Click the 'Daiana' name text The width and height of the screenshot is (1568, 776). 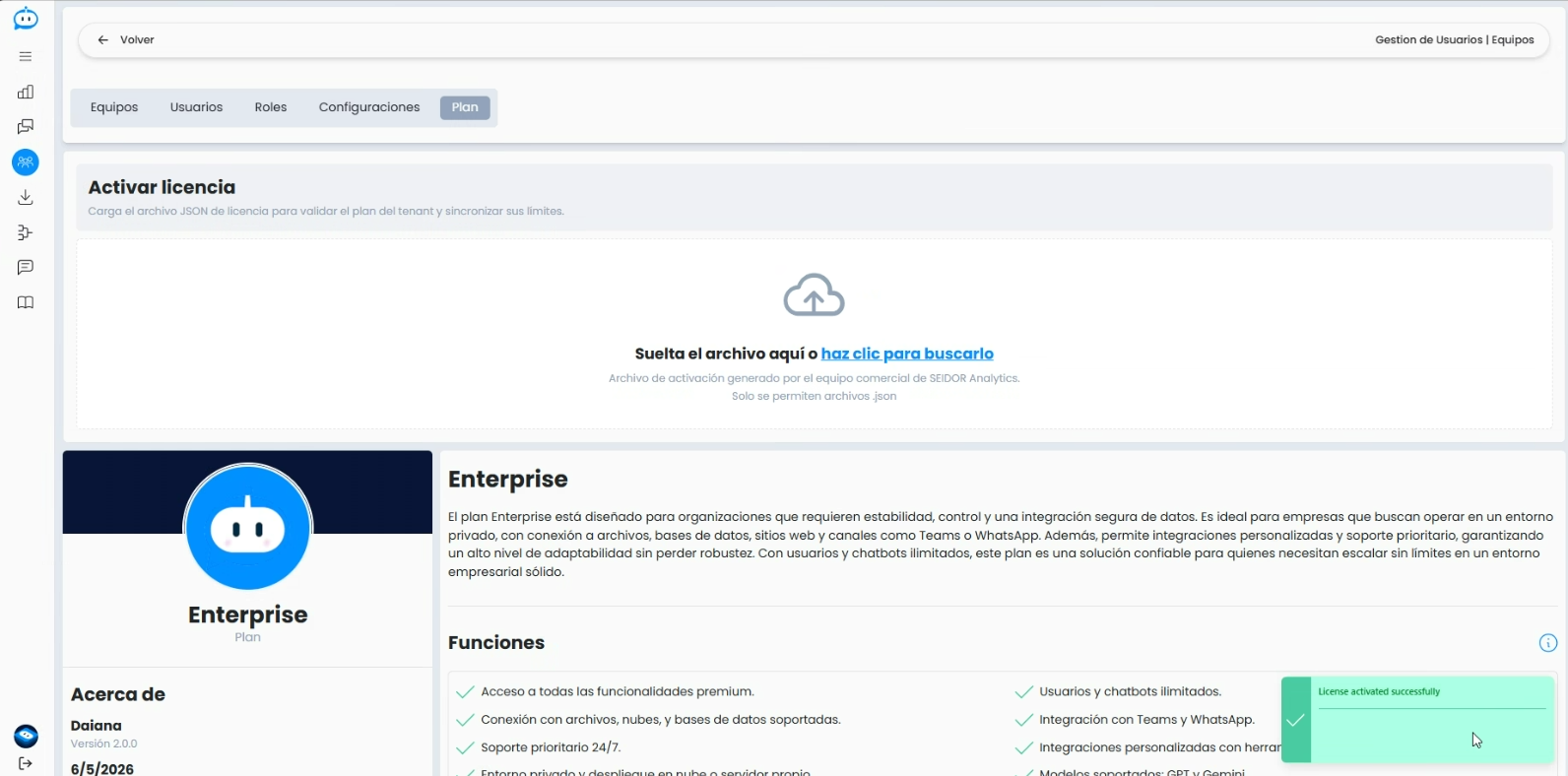(x=97, y=726)
